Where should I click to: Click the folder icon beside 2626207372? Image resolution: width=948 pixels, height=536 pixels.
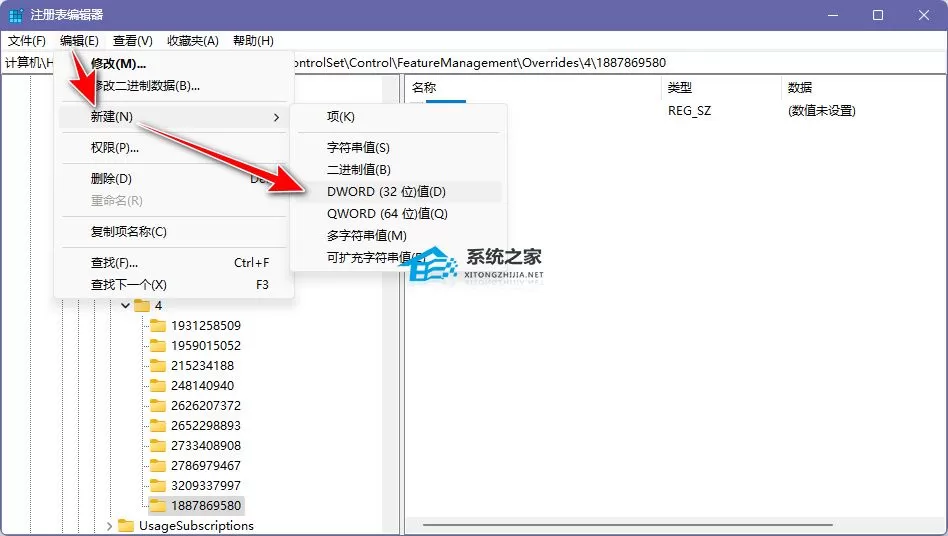(x=158, y=405)
